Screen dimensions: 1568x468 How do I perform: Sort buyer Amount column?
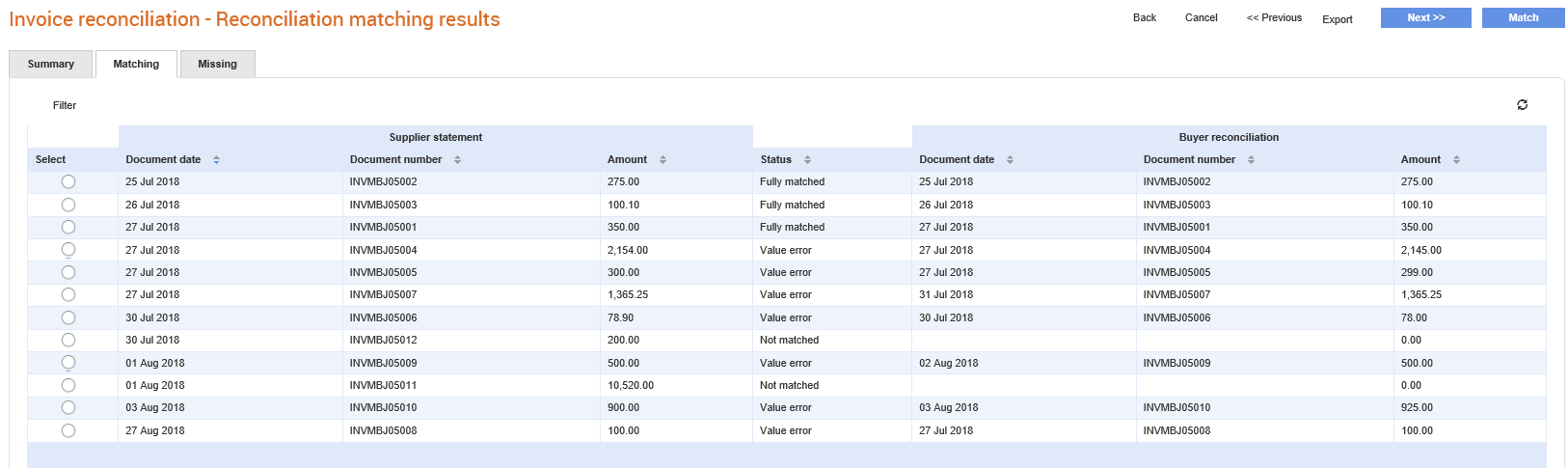1456,160
